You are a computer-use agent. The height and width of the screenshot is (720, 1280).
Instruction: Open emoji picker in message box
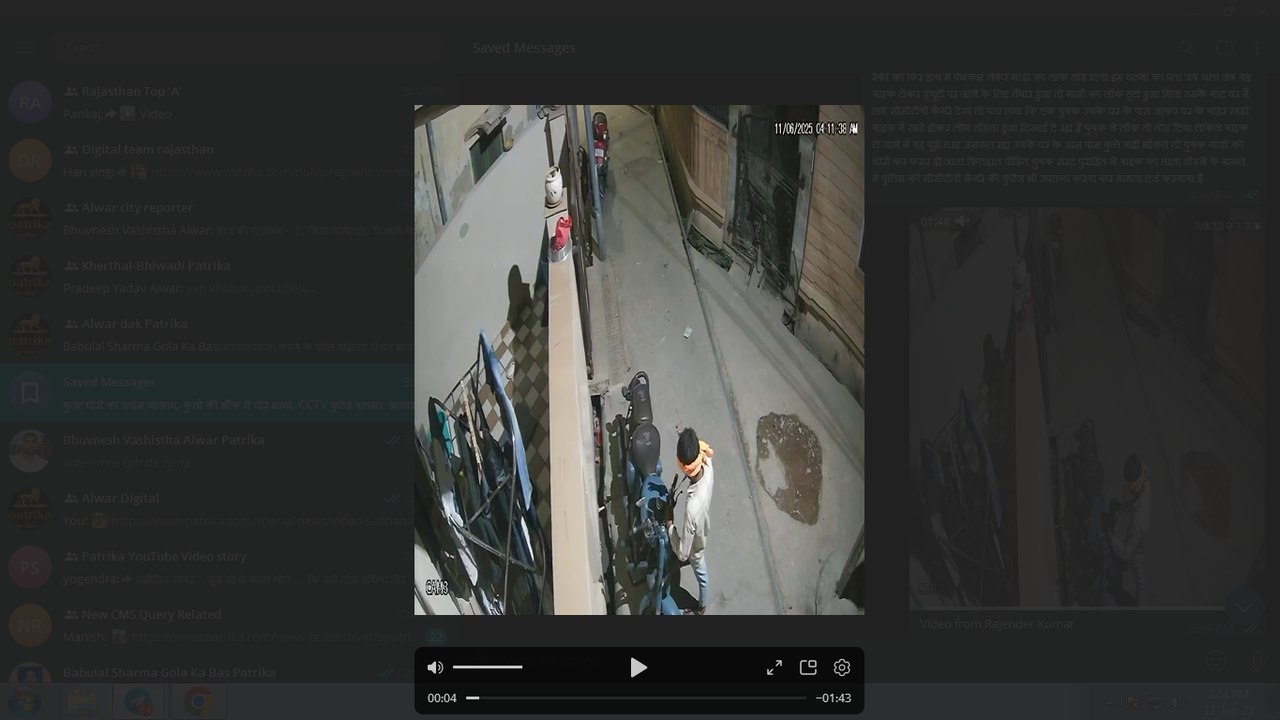pos(1216,661)
